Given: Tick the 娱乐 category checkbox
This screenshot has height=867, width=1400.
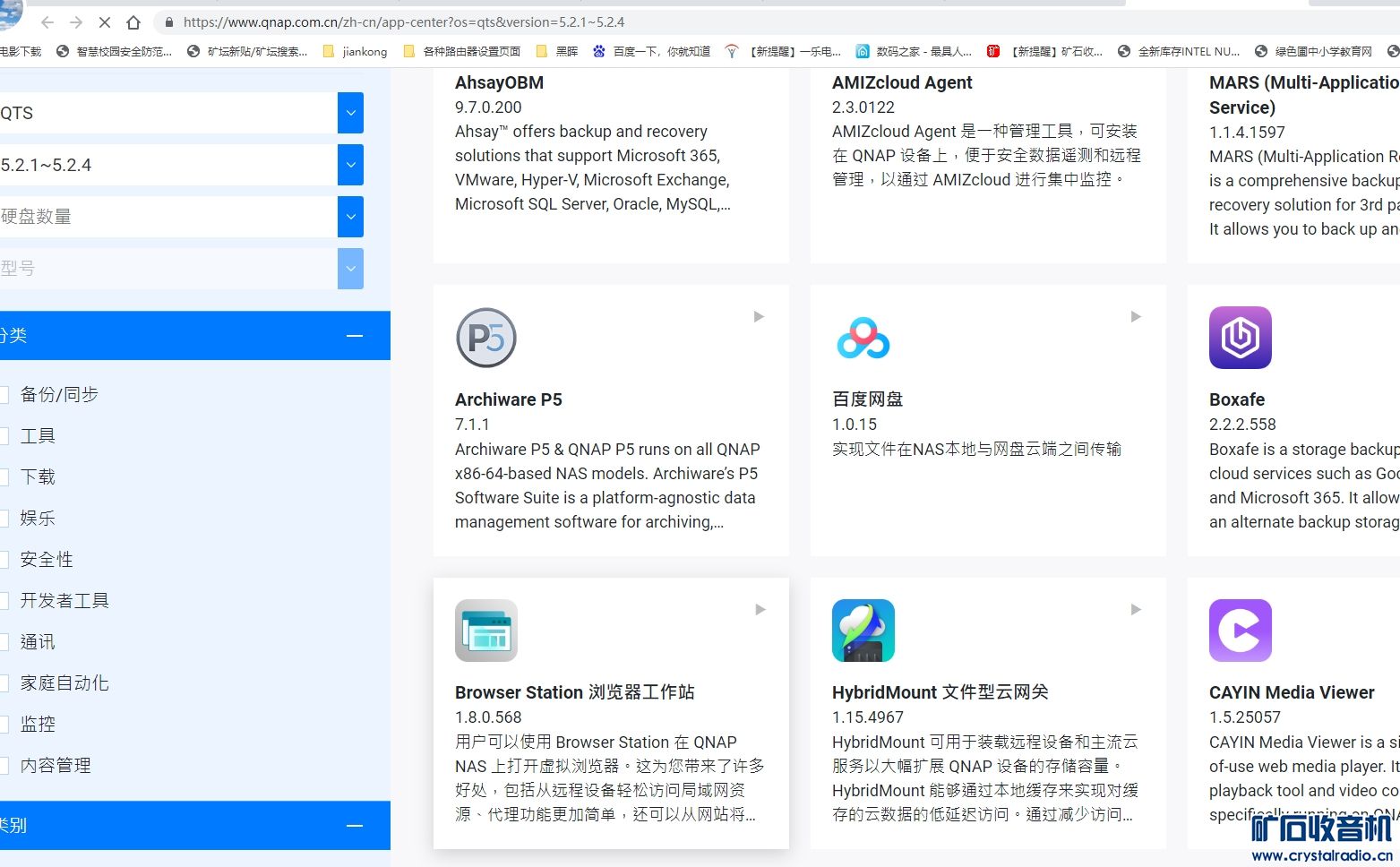Looking at the screenshot, I should point(4,519).
